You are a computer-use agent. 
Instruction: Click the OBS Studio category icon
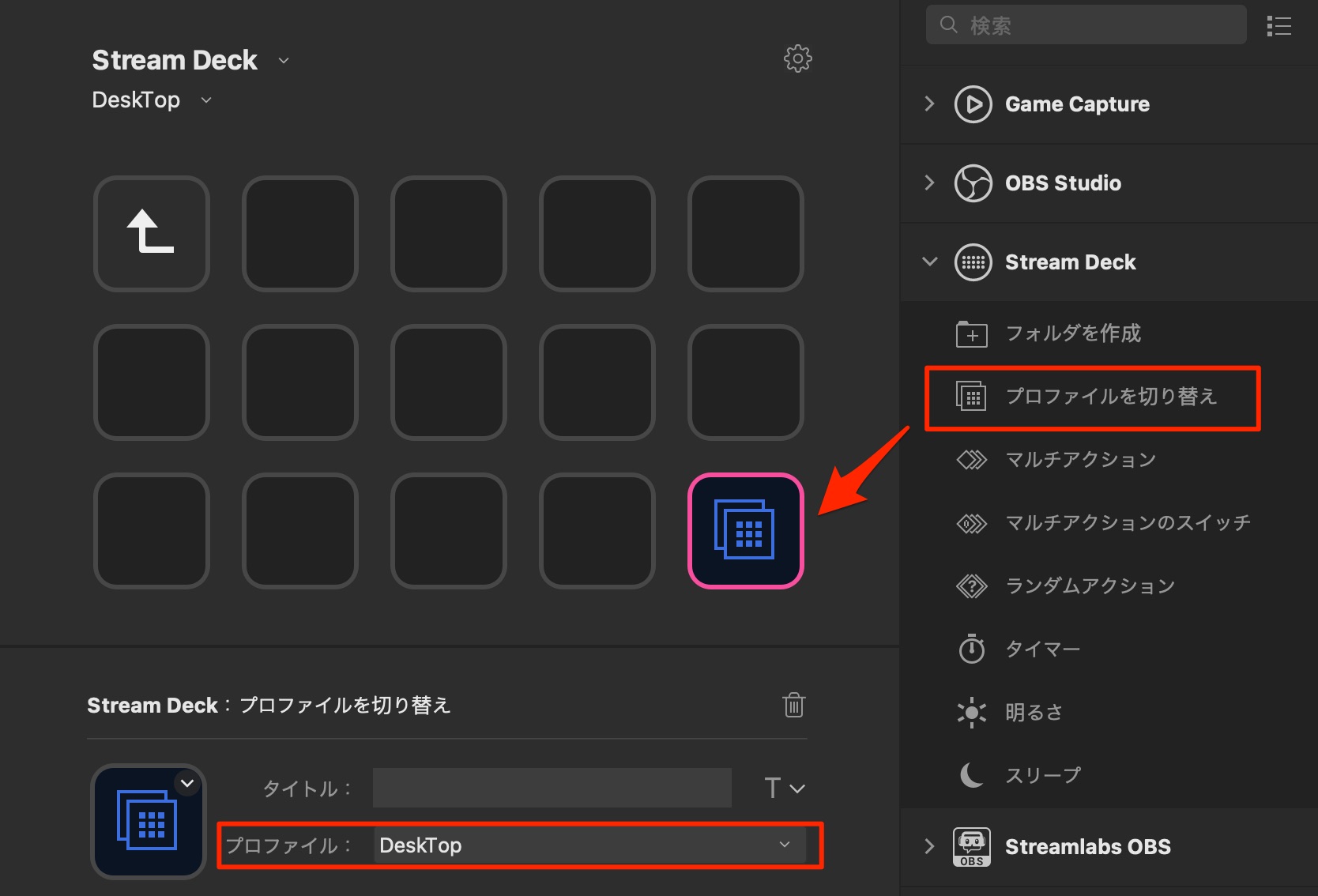point(973,183)
